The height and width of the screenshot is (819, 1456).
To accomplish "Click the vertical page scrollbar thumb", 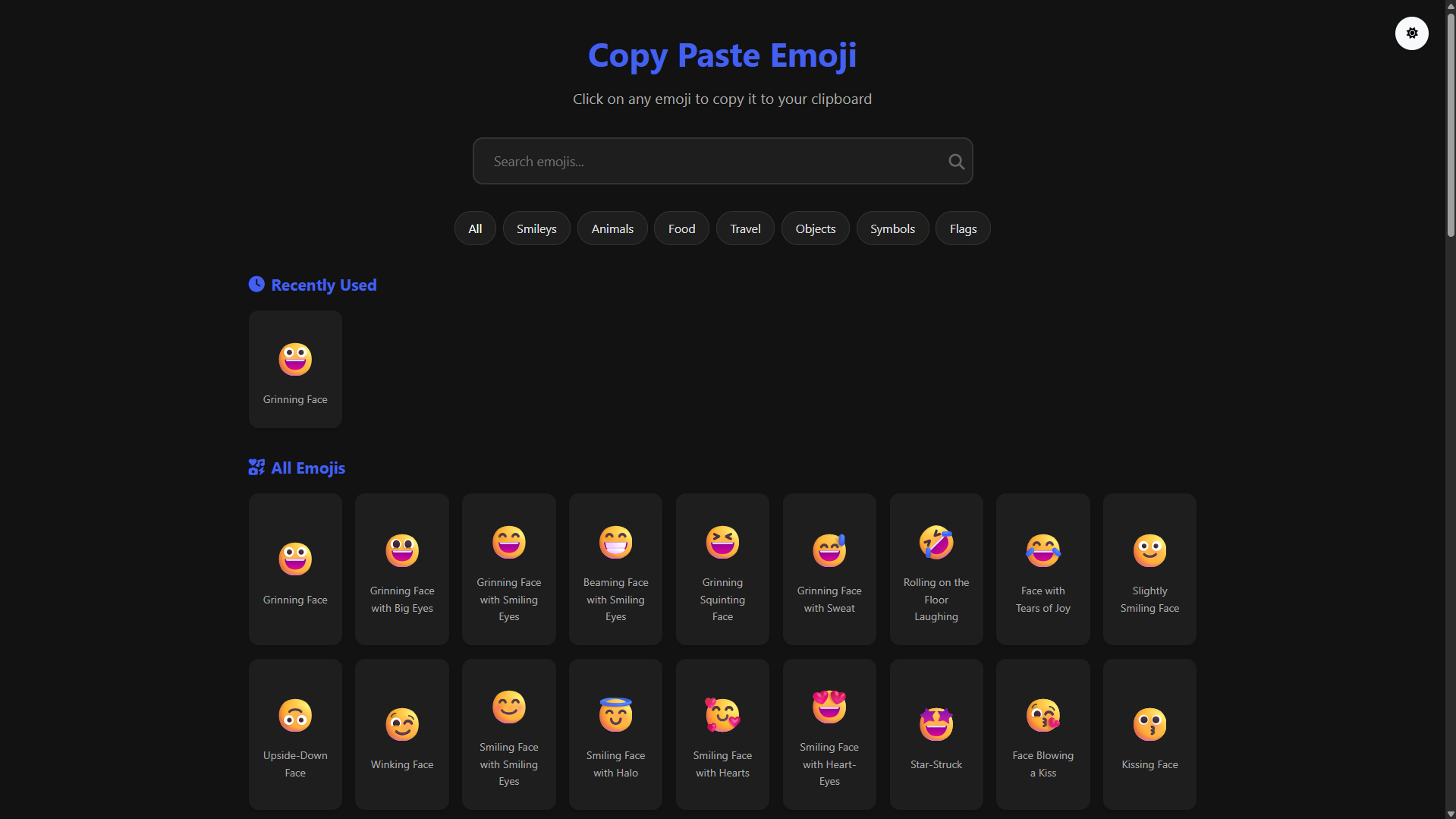I will click(1450, 125).
